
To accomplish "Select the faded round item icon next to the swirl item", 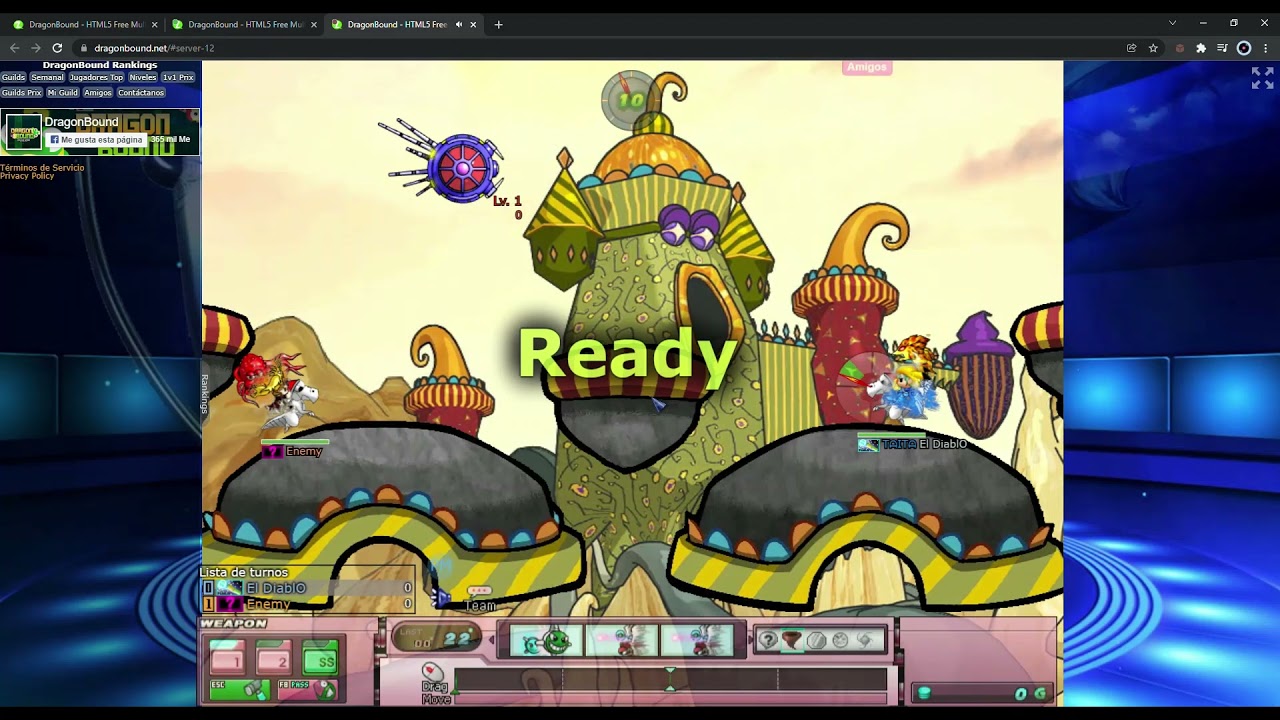I will (840, 640).
